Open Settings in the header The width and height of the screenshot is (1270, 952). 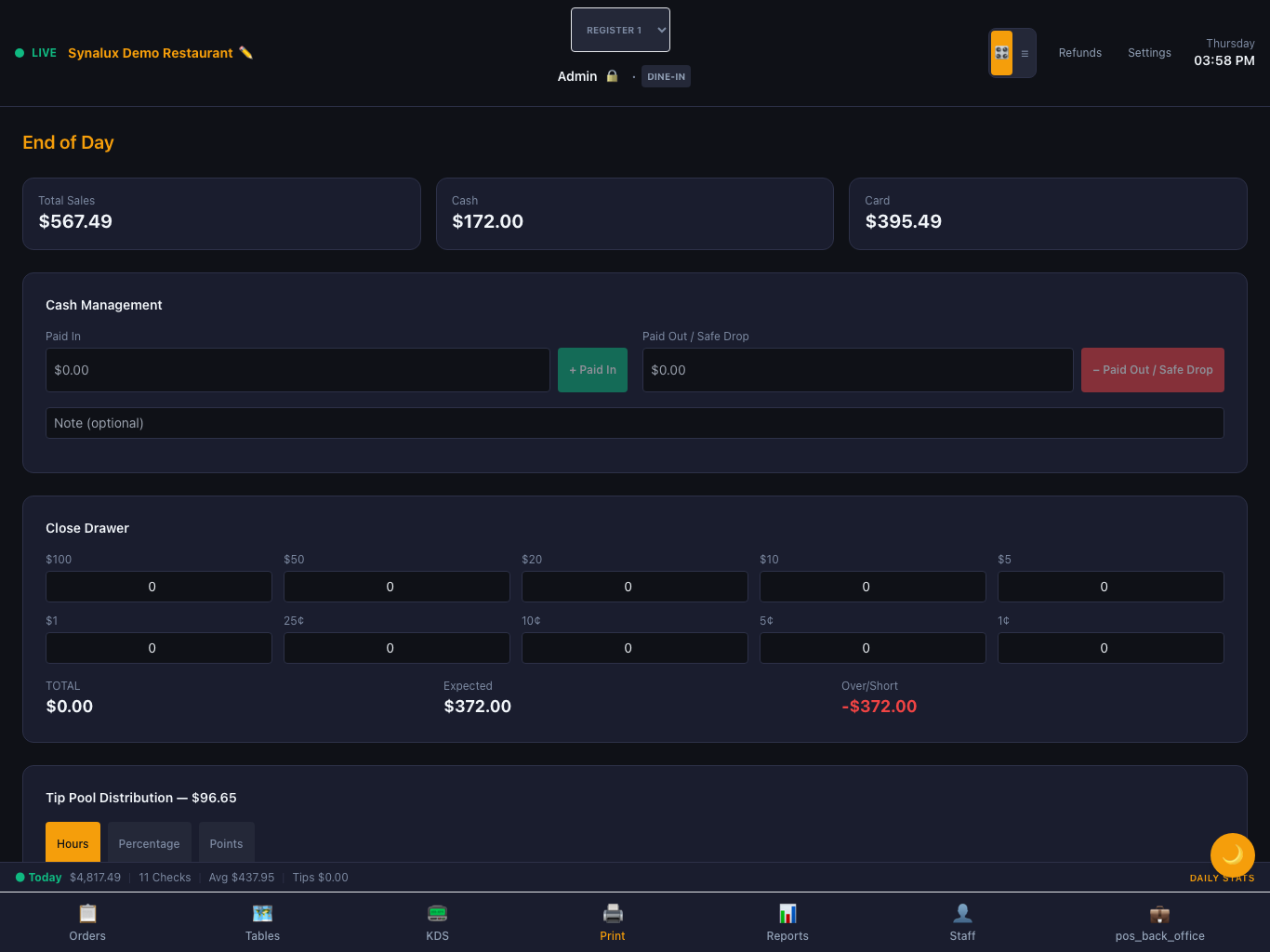(x=1149, y=53)
